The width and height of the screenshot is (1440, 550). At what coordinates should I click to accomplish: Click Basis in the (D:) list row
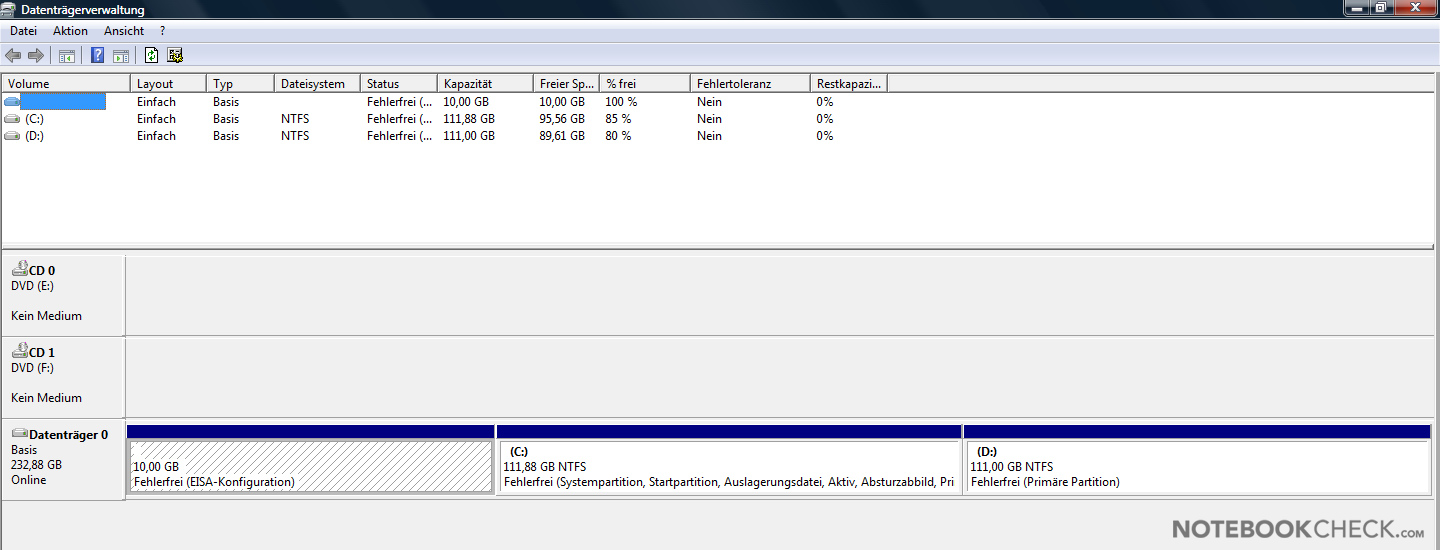[226, 136]
